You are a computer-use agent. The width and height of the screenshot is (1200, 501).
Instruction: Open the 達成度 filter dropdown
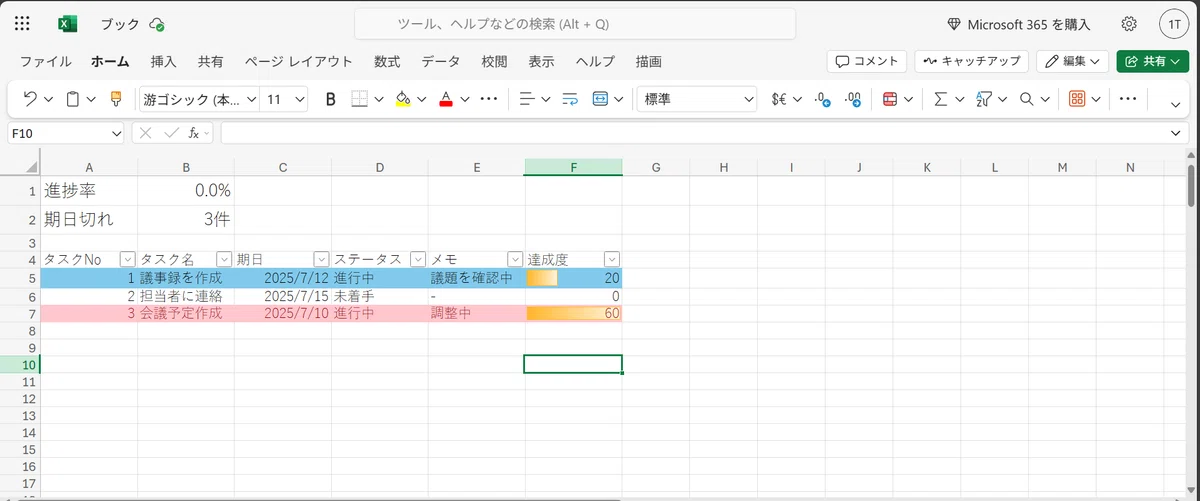[612, 259]
